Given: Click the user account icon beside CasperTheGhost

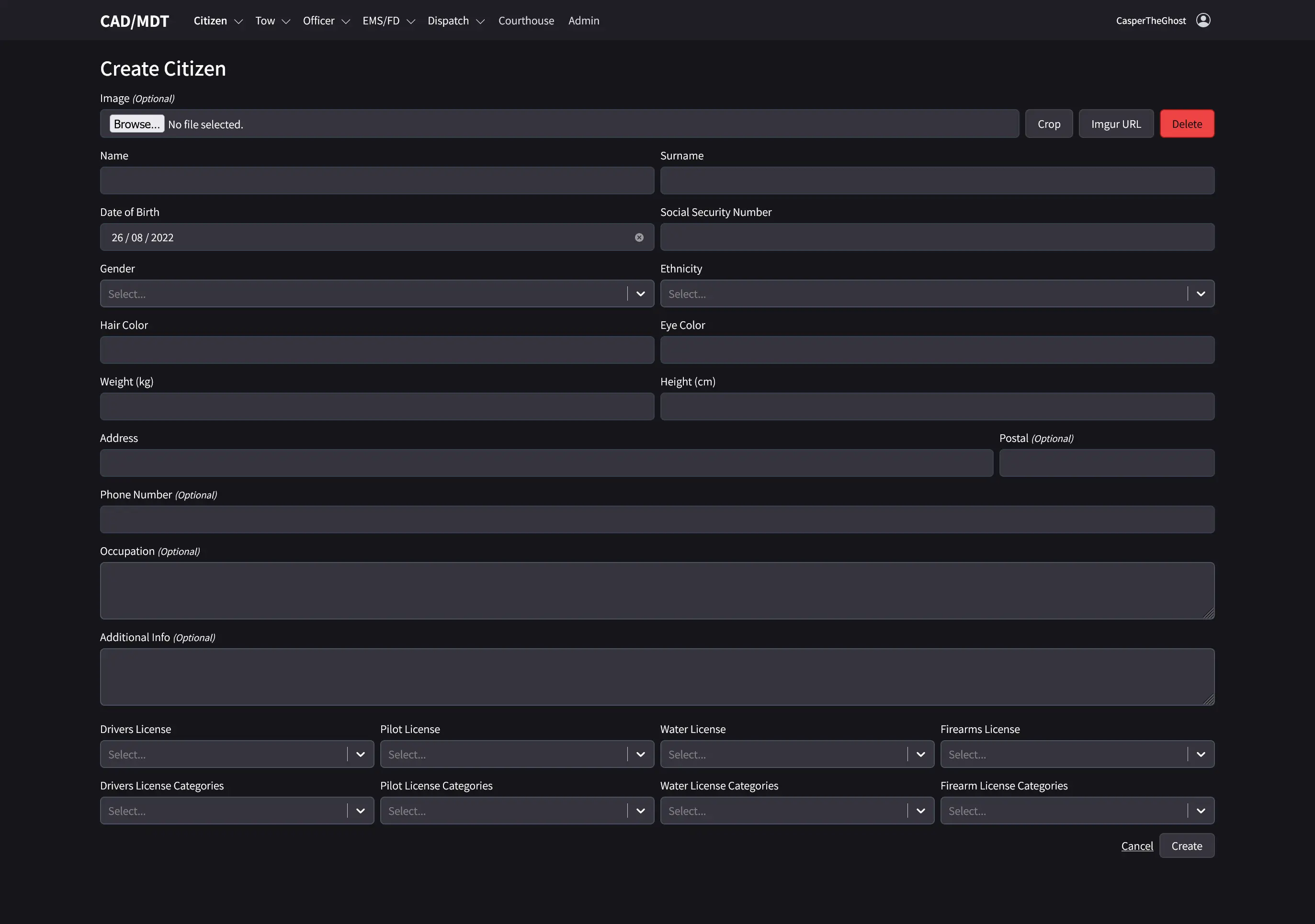Looking at the screenshot, I should coord(1203,20).
